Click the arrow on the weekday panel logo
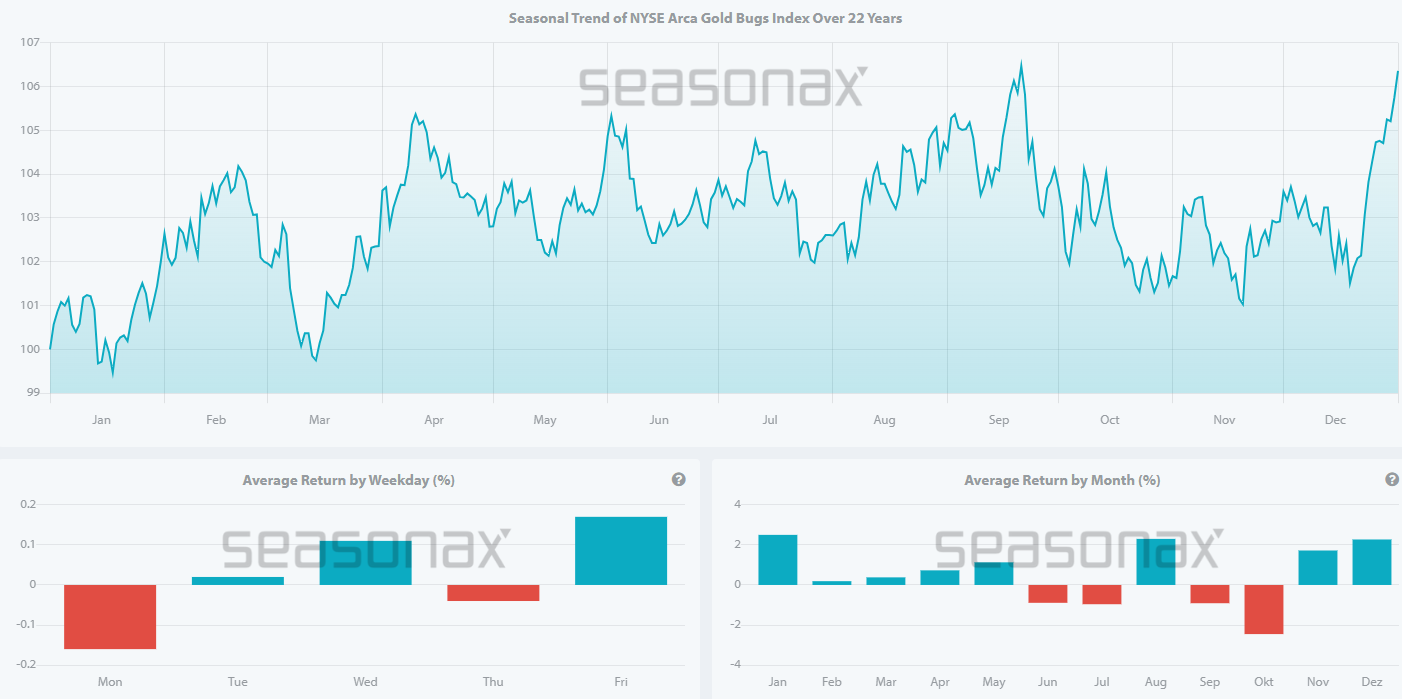The width and height of the screenshot is (1402, 699). point(505,533)
